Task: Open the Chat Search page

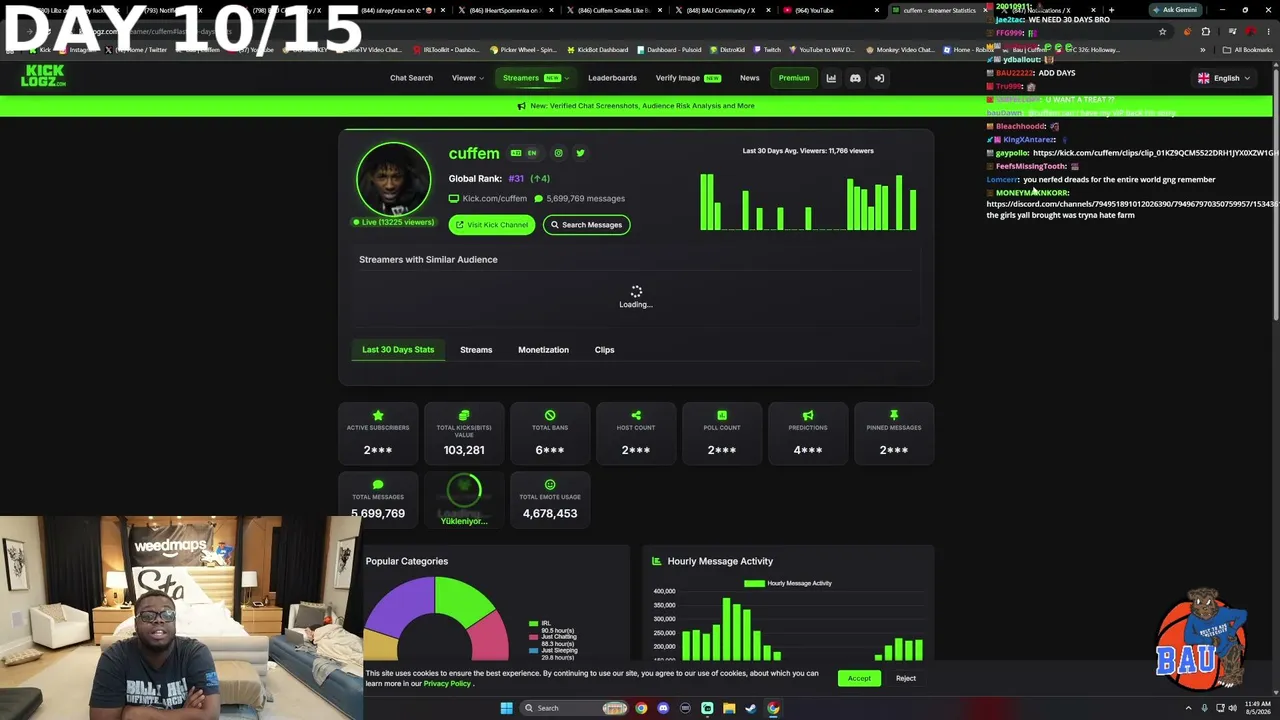Action: pyautogui.click(x=411, y=78)
